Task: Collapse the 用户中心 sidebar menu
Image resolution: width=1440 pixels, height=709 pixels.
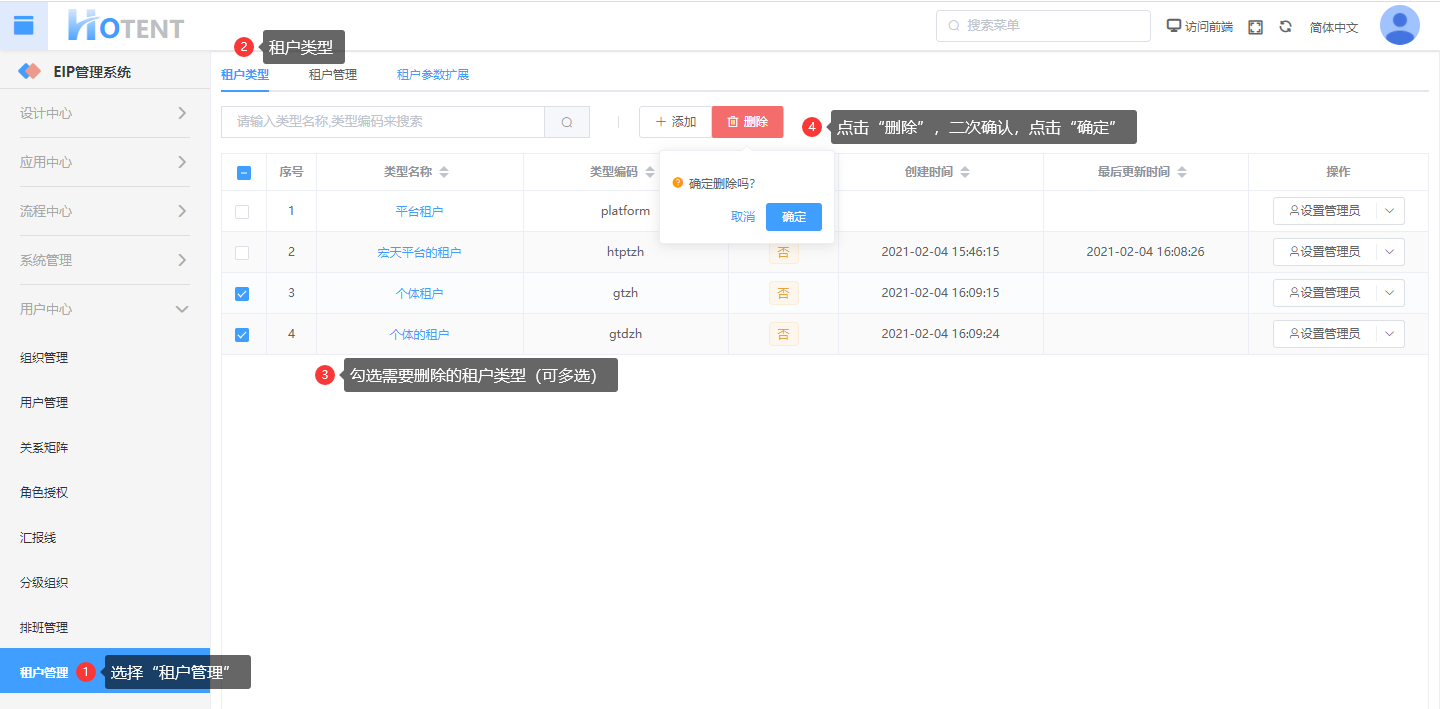Action: [181, 309]
